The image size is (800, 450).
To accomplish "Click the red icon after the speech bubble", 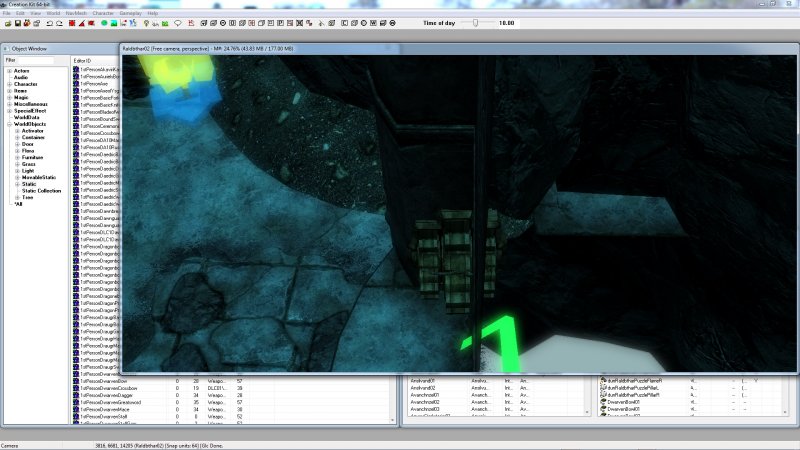I will click(x=191, y=23).
